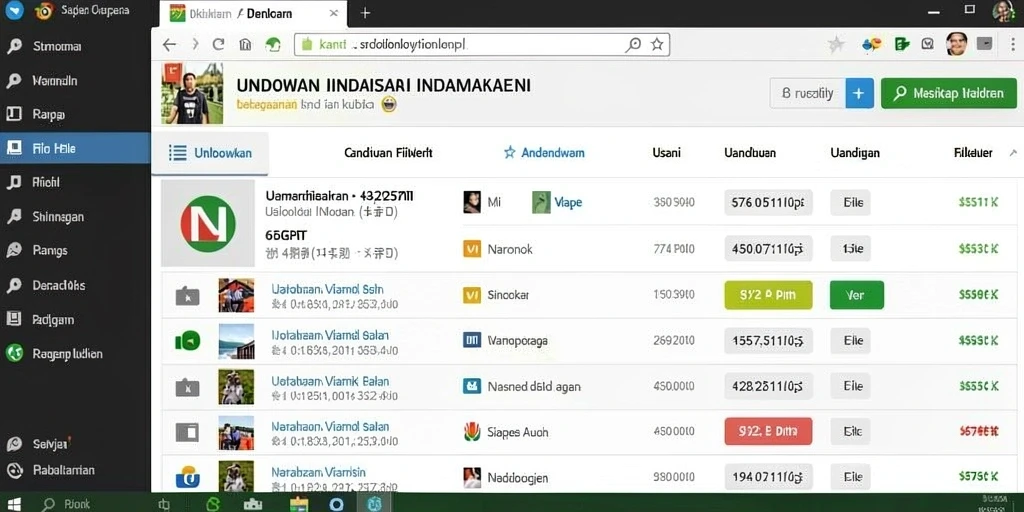Click the yellow-green status button in Sincokar row

point(768,295)
